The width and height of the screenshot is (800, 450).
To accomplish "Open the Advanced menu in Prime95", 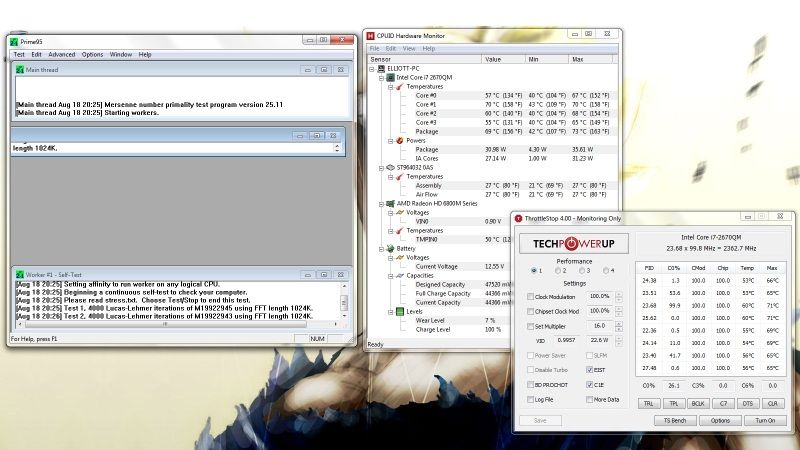I will pos(62,55).
